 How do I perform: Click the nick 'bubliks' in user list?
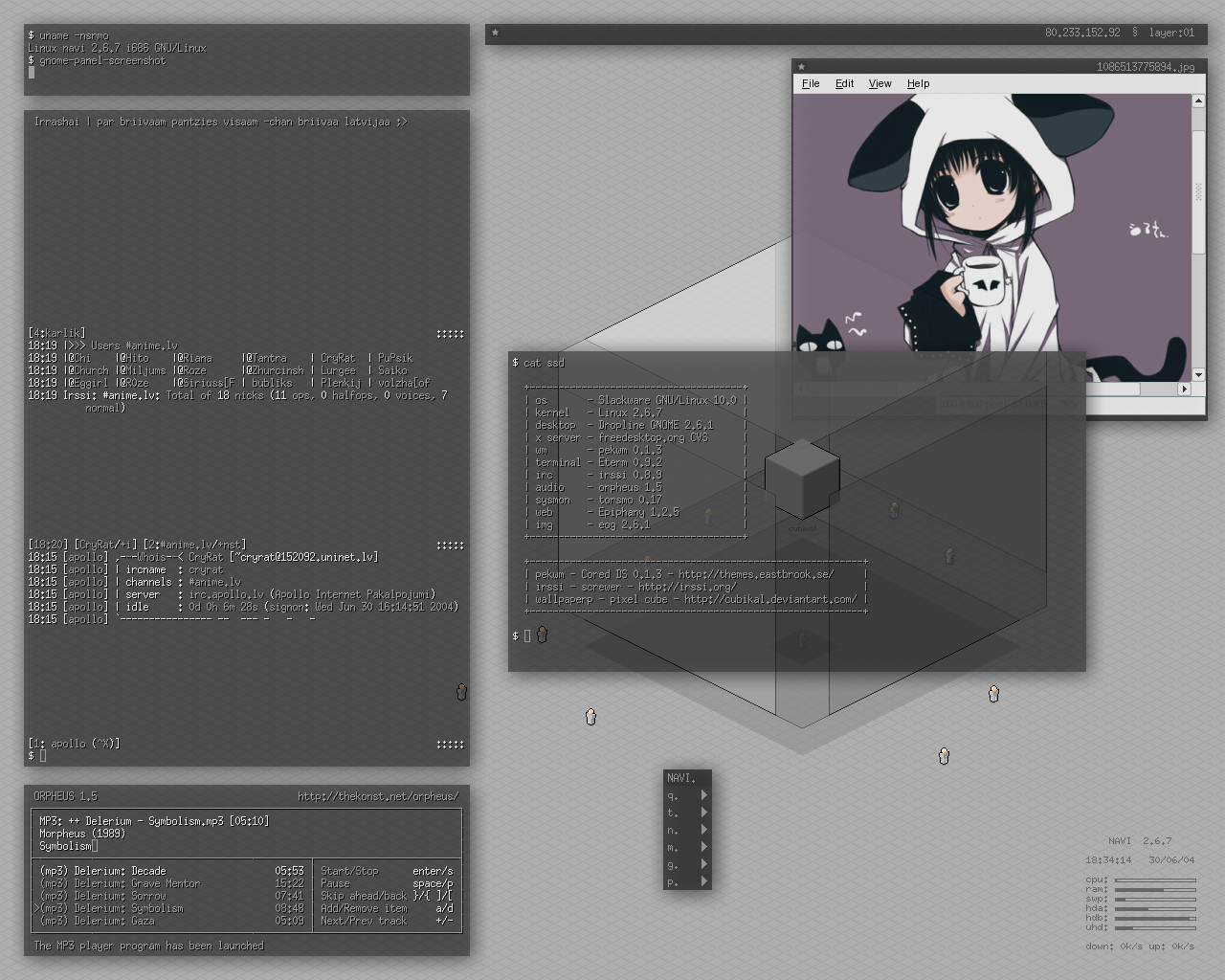[272, 383]
